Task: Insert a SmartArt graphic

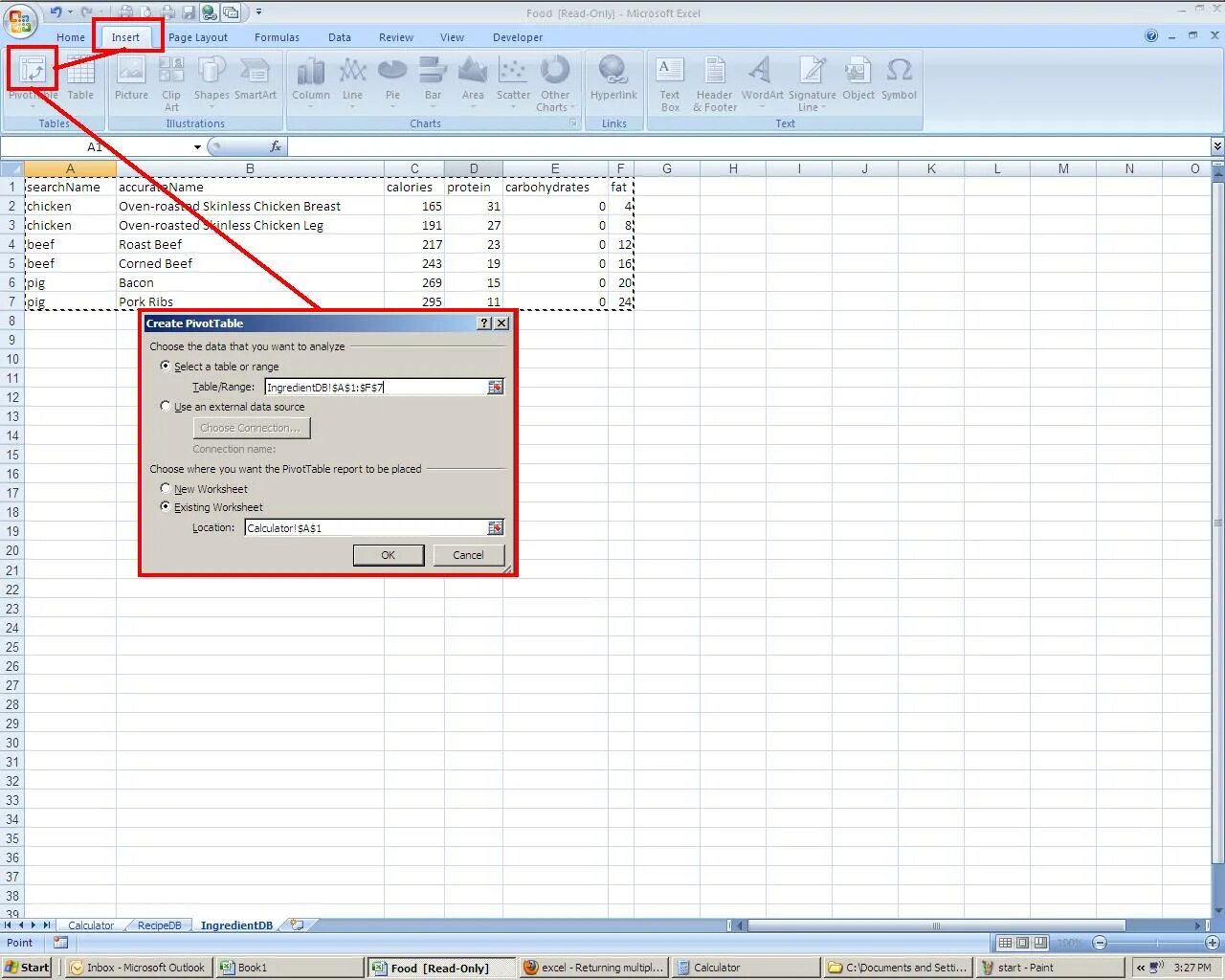Action: (256, 78)
